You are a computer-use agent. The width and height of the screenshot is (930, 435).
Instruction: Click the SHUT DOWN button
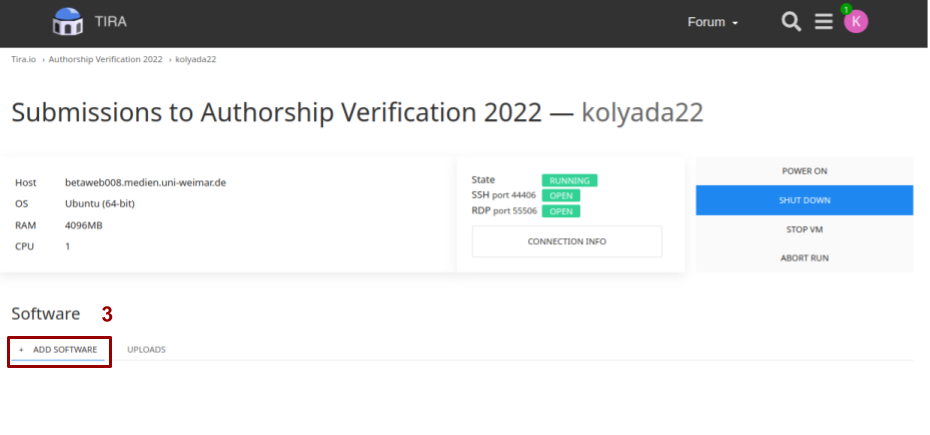coord(804,200)
